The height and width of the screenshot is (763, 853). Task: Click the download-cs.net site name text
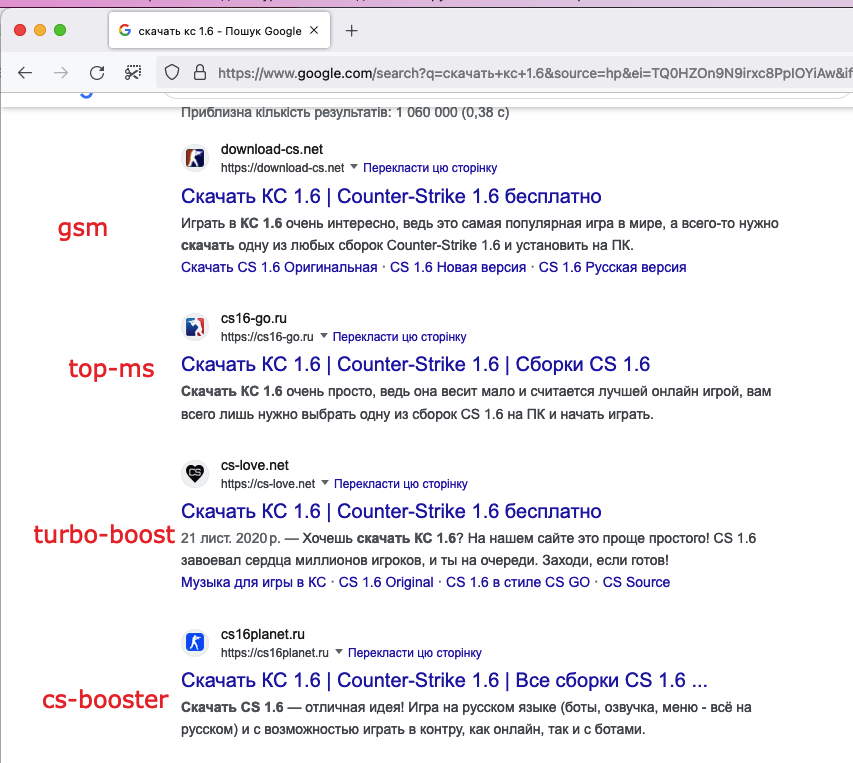[x=271, y=149]
